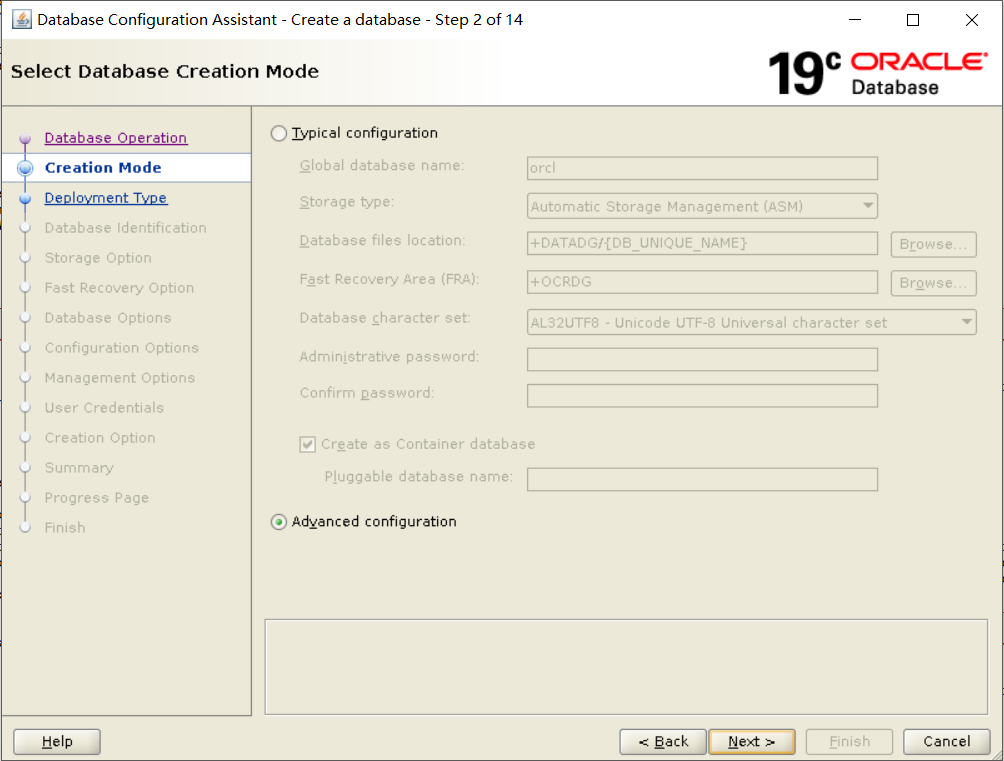Select Typical configuration radio button
Screen dimensions: 1004x761
tap(279, 133)
